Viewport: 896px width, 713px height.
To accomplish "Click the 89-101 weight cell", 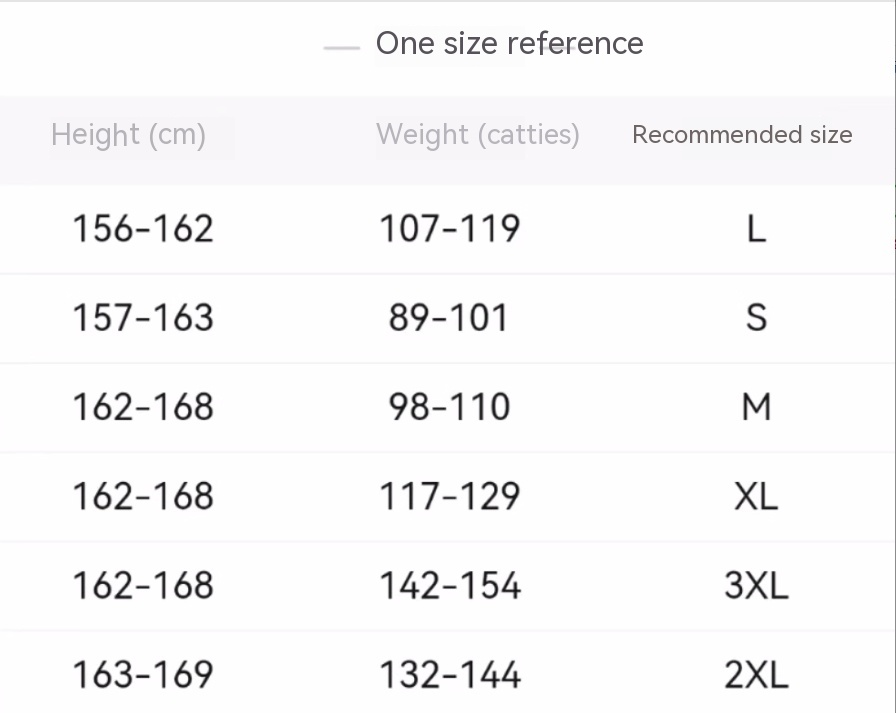I will (450, 318).
